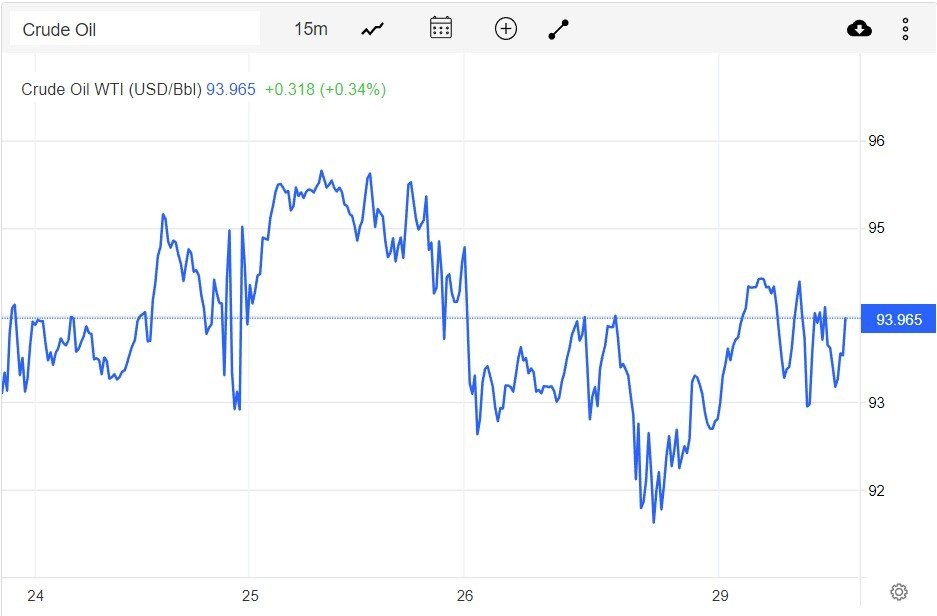Open chart settings gear icon

[898, 592]
